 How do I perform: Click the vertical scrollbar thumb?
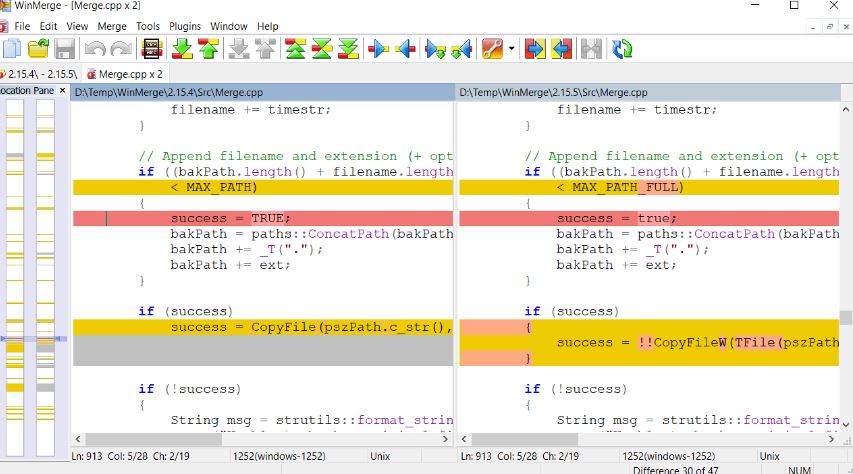tap(846, 317)
